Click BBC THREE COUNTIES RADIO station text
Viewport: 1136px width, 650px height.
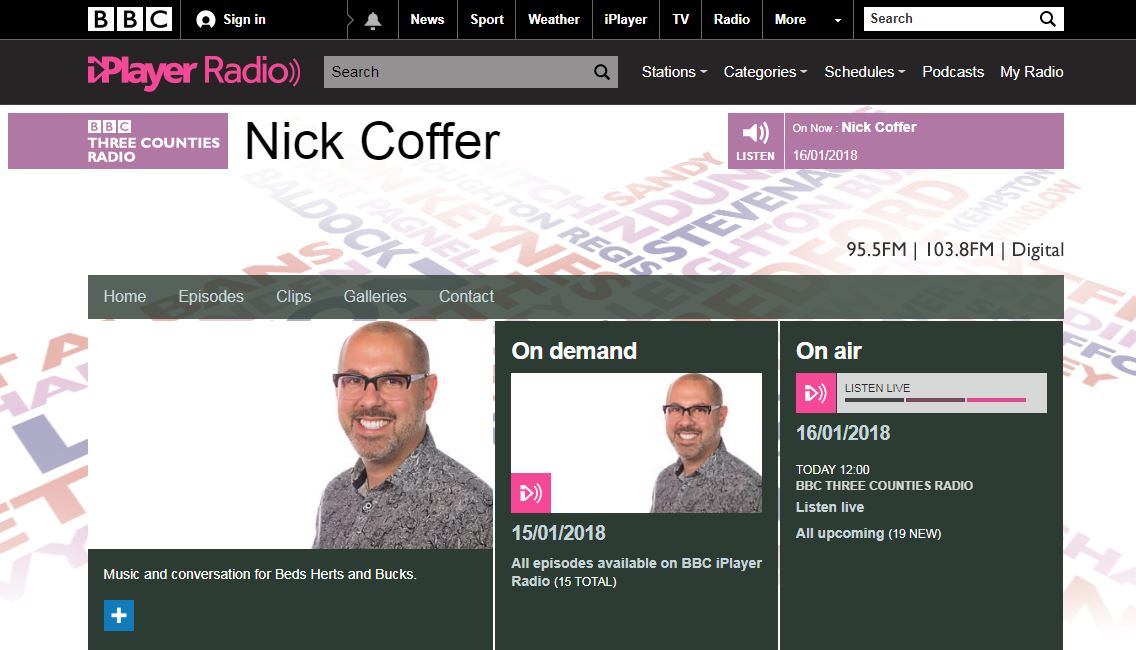(x=885, y=486)
